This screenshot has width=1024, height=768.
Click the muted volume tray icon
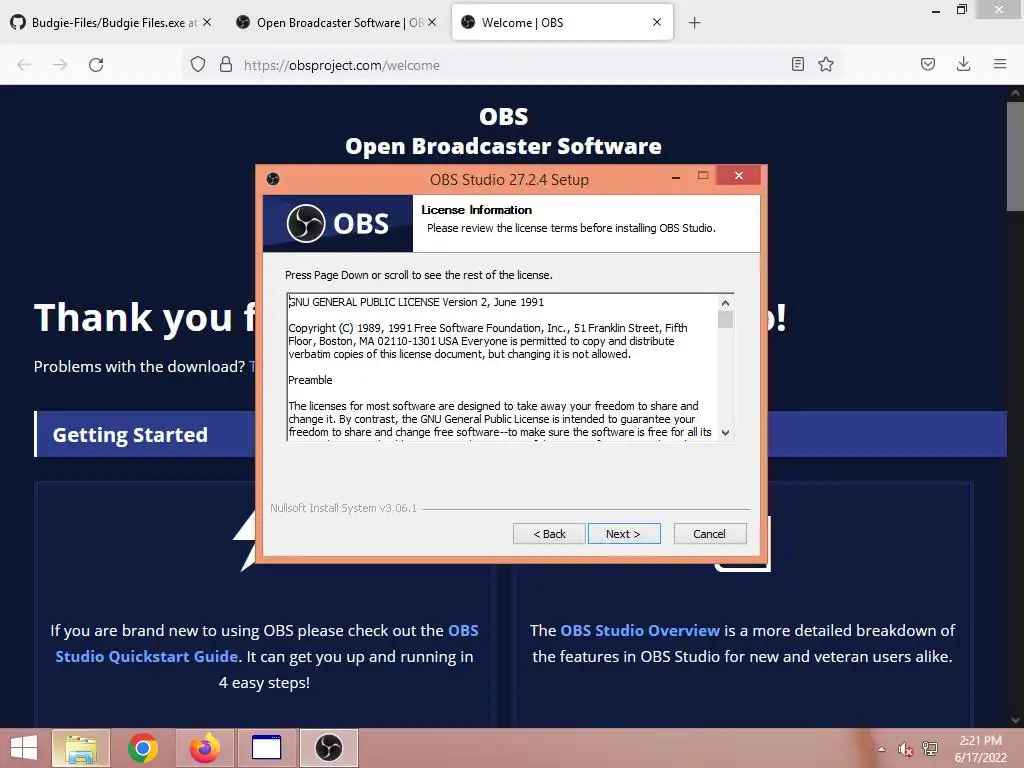(x=905, y=749)
